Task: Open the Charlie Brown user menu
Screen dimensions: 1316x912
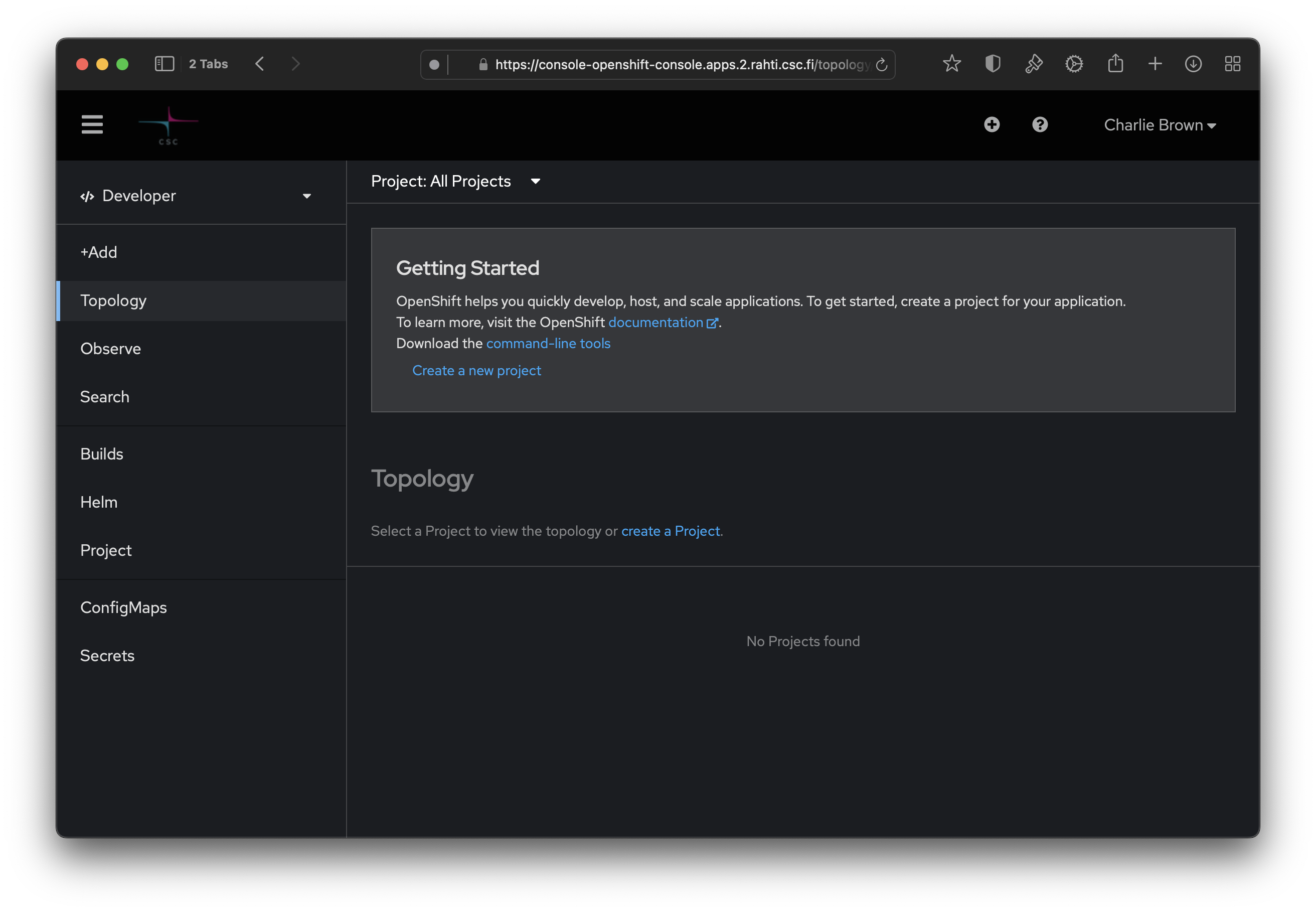Action: coord(1160,125)
